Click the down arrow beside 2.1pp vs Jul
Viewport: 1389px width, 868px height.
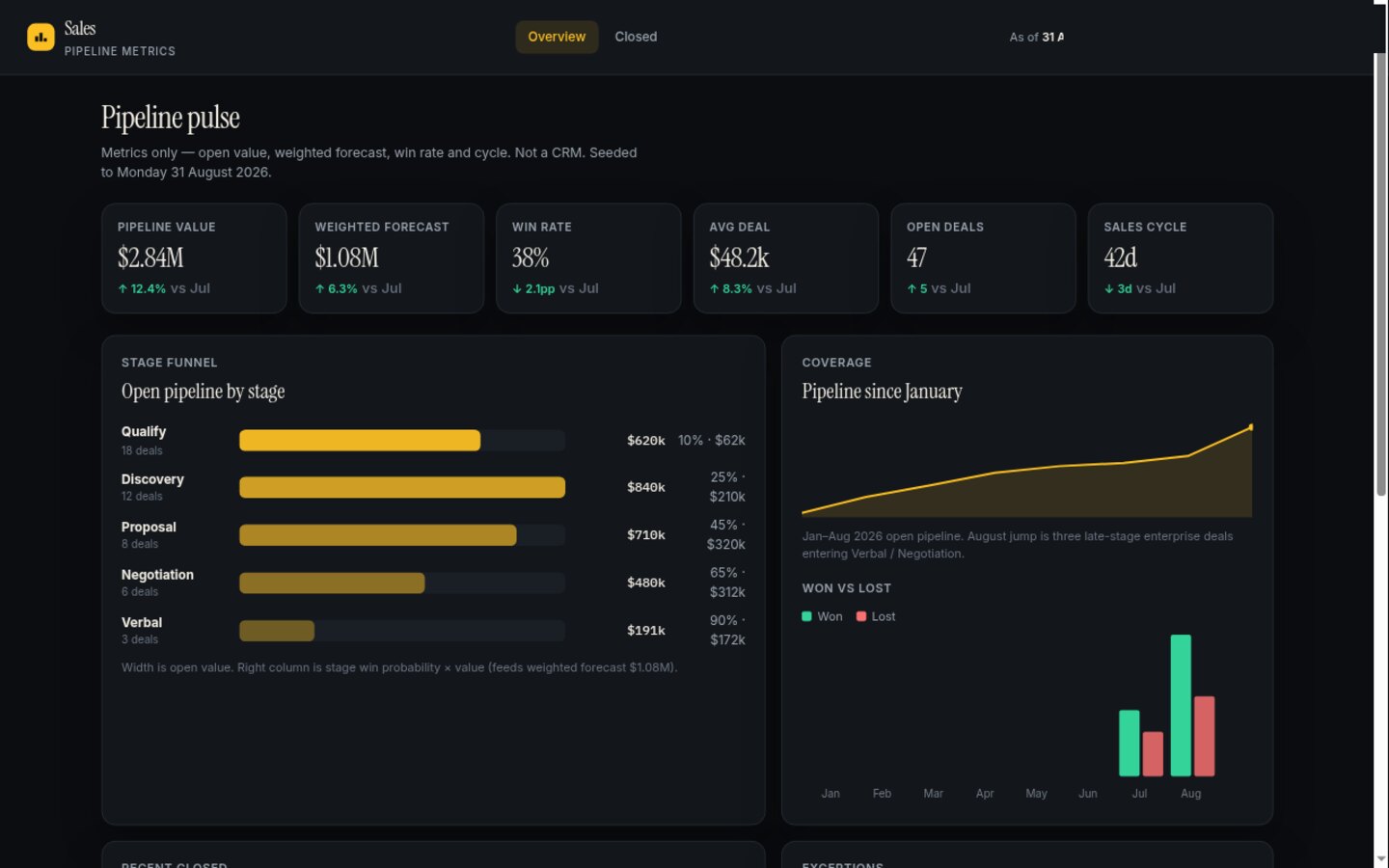[x=517, y=288]
